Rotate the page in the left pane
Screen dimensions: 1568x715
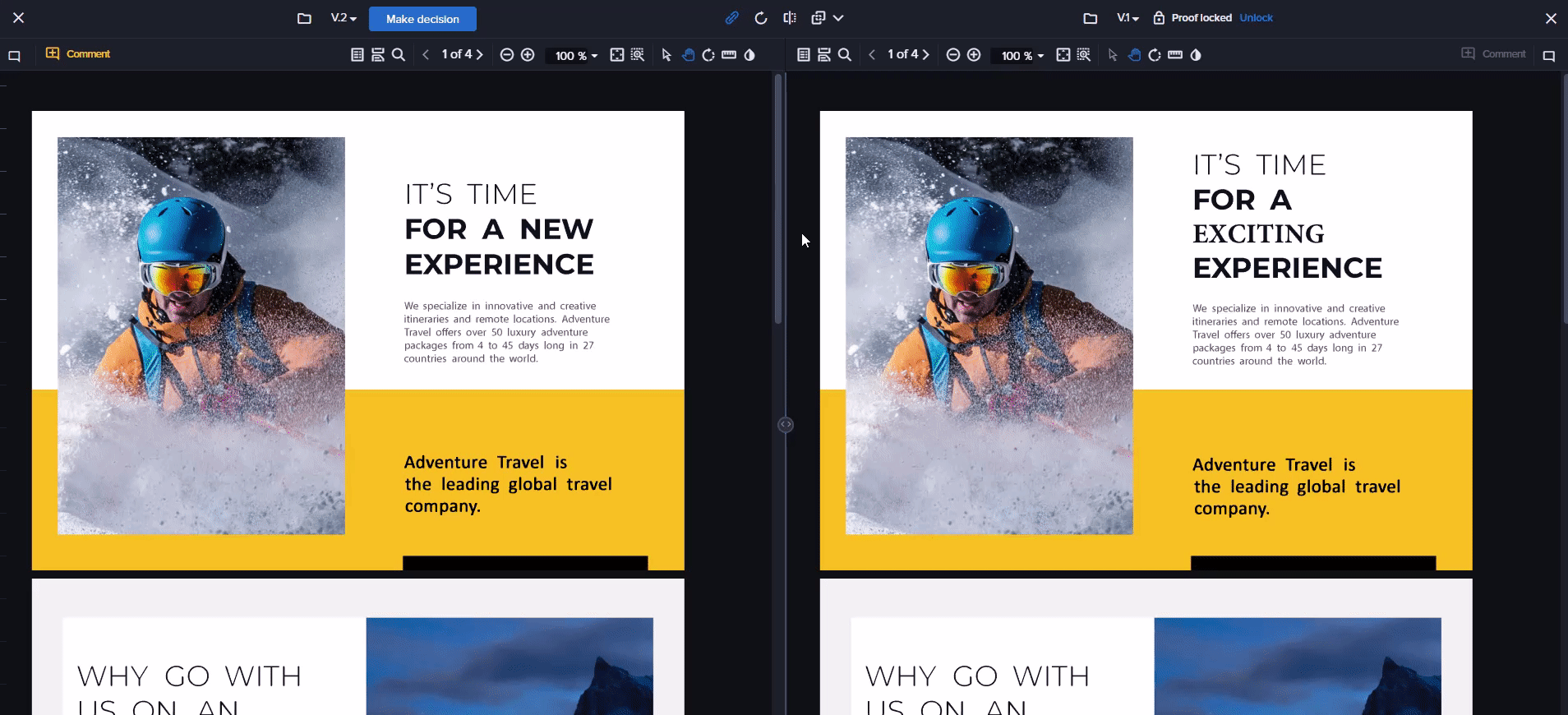tap(708, 55)
